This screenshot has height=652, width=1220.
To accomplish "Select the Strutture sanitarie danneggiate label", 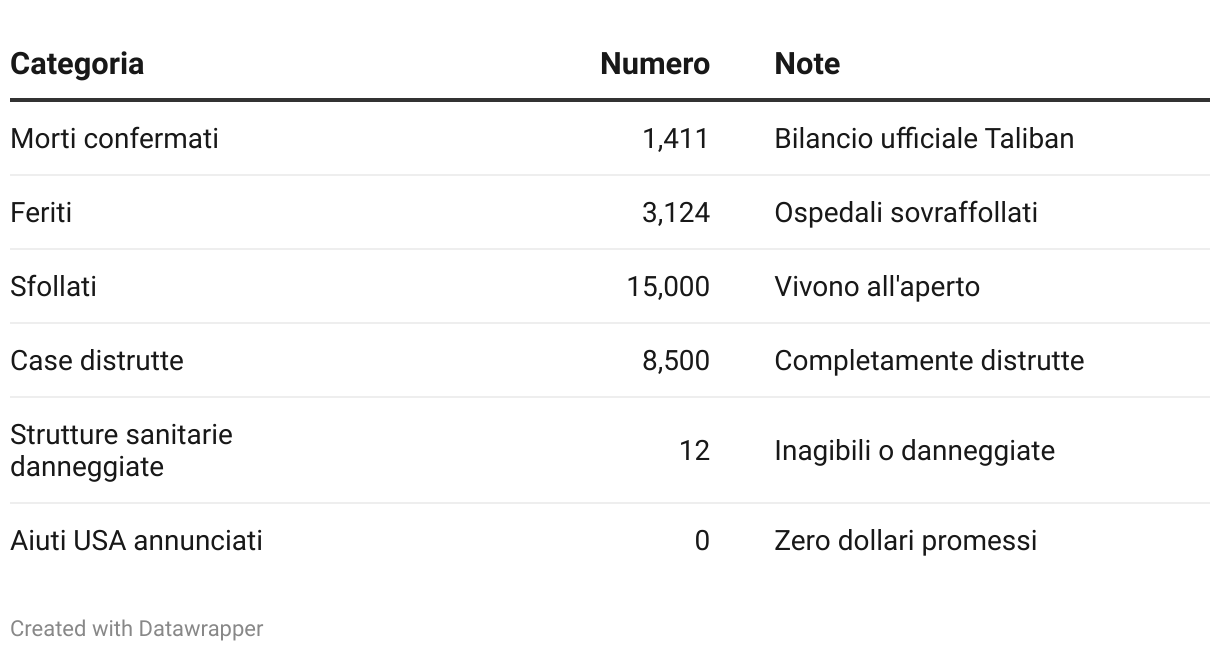I will click(120, 450).
